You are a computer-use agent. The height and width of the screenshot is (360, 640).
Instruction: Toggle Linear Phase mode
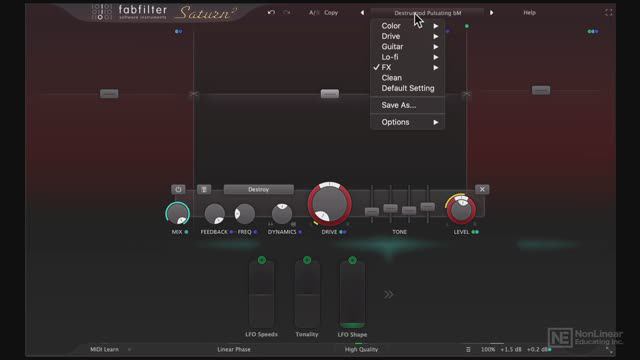point(234,349)
